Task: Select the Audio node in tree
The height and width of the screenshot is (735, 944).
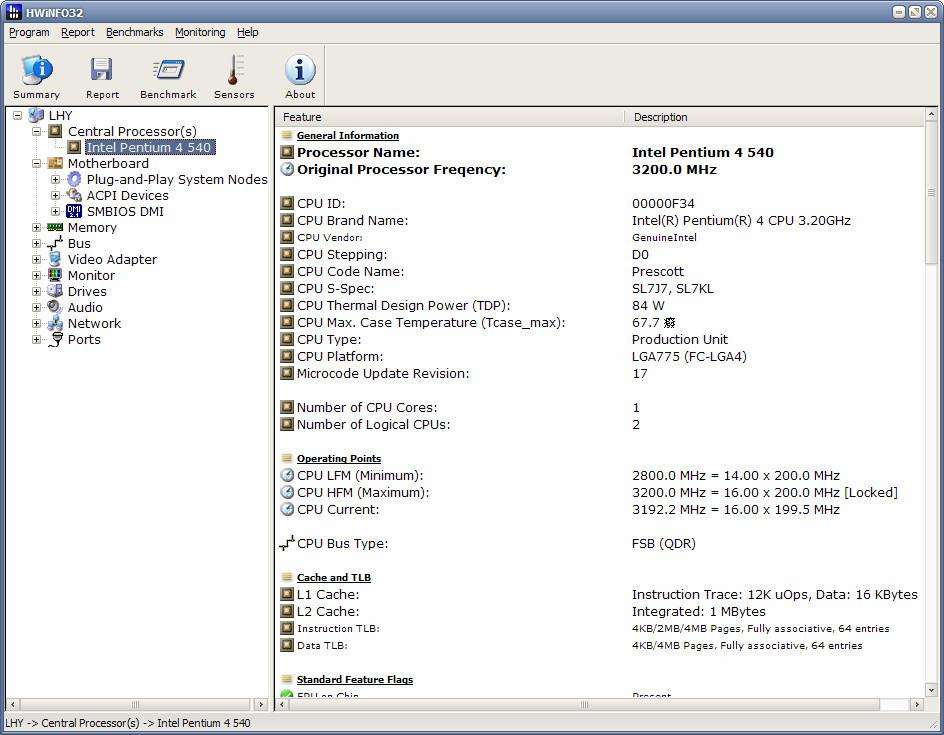Action: [84, 307]
